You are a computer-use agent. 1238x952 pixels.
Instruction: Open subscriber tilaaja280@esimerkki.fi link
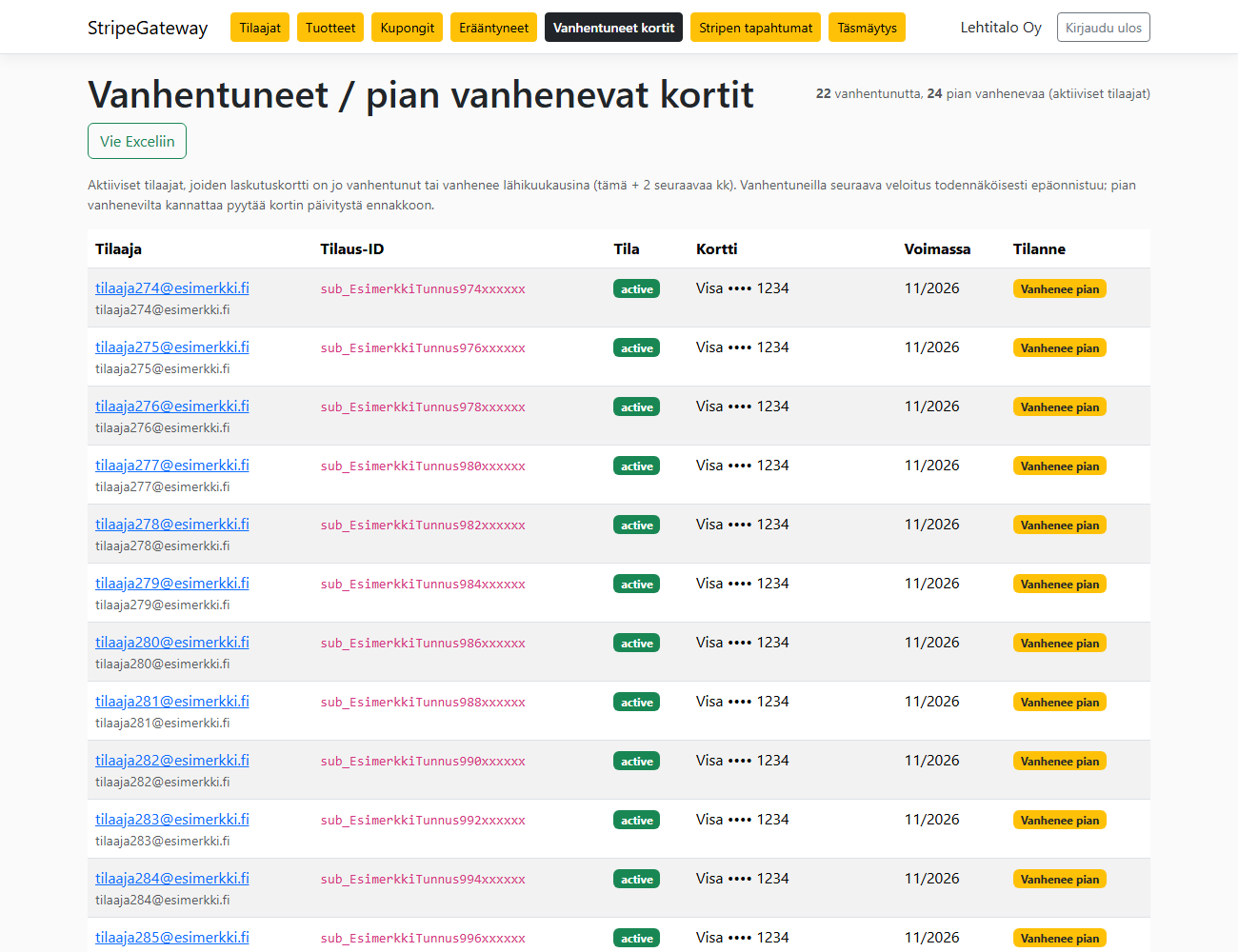click(172, 643)
